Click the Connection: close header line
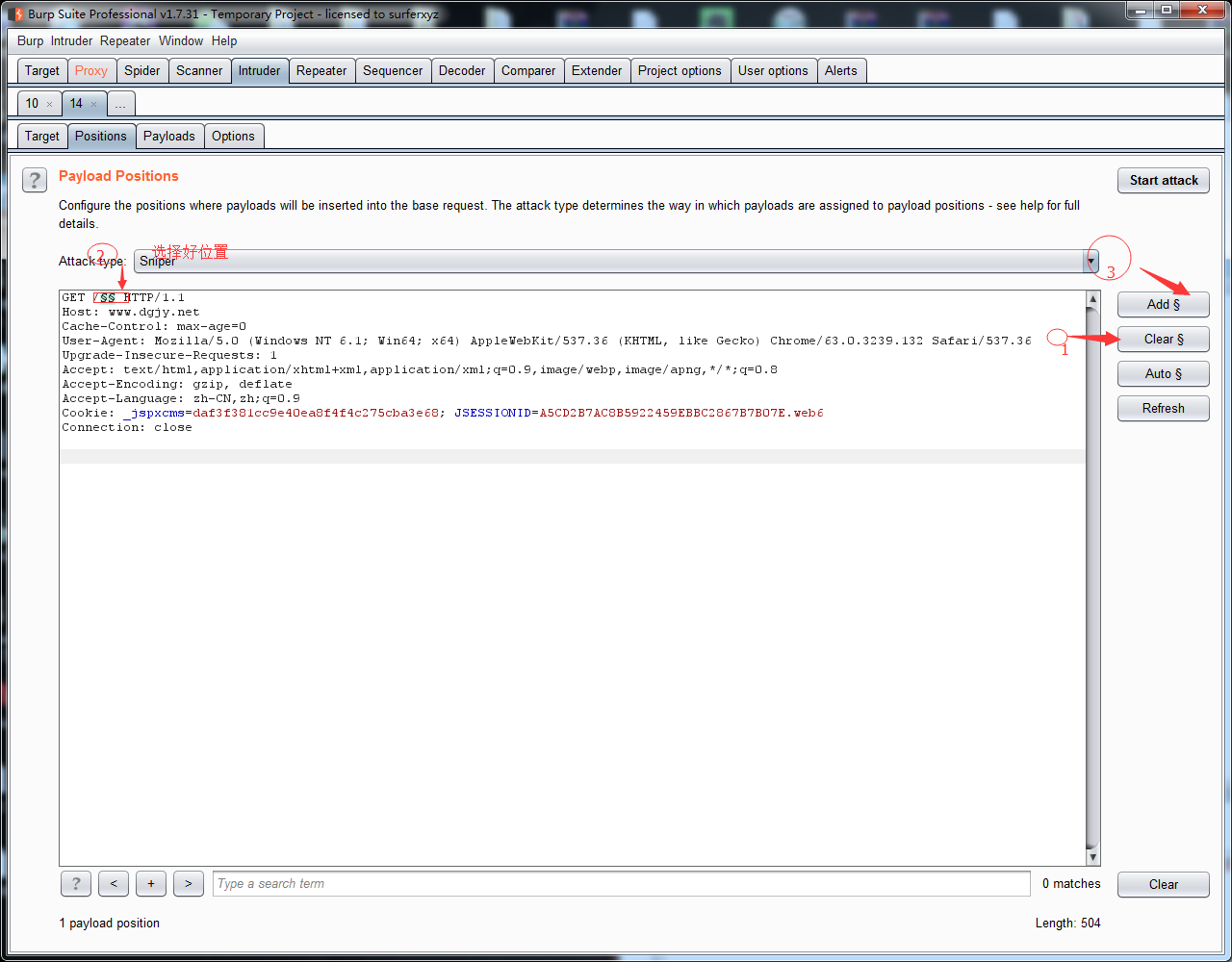 (x=127, y=427)
